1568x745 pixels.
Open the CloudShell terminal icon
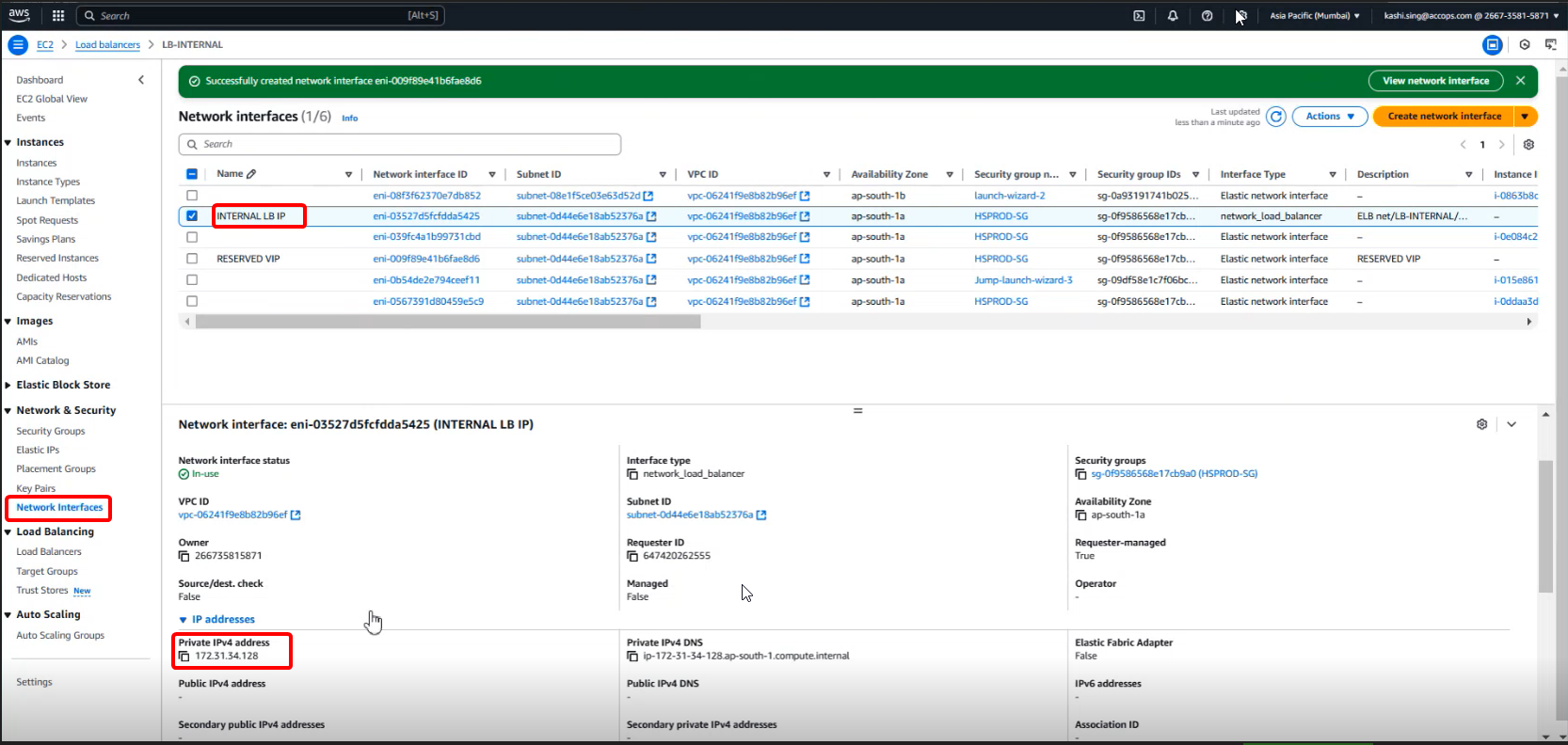point(1139,15)
